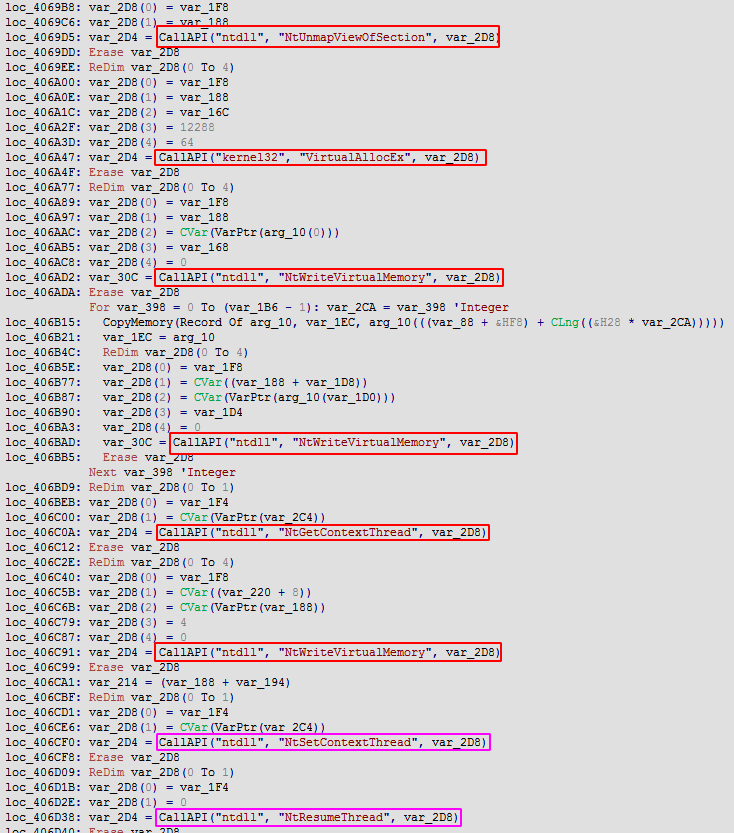734x833 pixels.
Task: Click the ReDim line at loc_406C2E
Action: [x=161, y=562]
